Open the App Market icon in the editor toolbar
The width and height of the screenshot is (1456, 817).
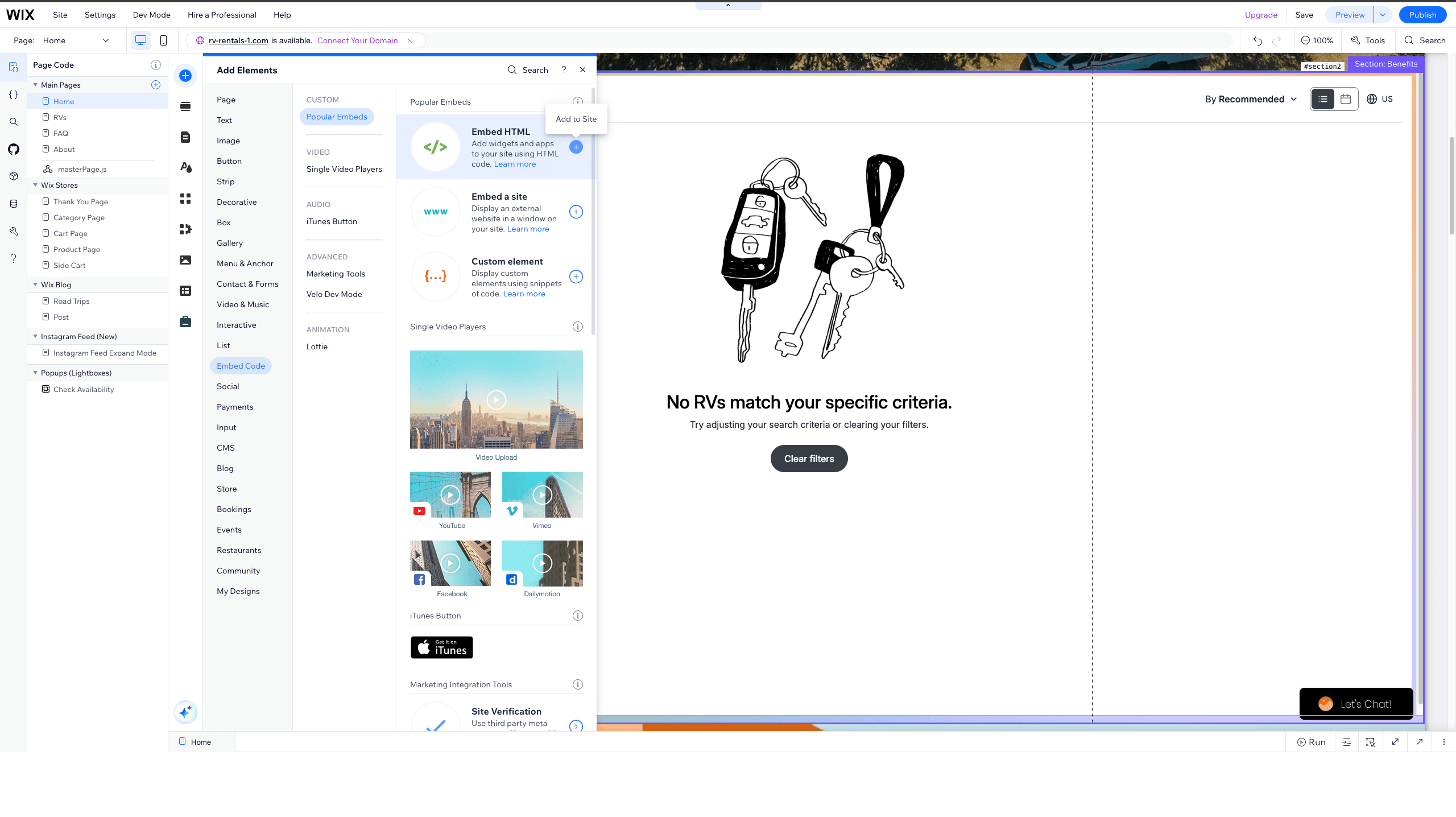[x=185, y=229]
